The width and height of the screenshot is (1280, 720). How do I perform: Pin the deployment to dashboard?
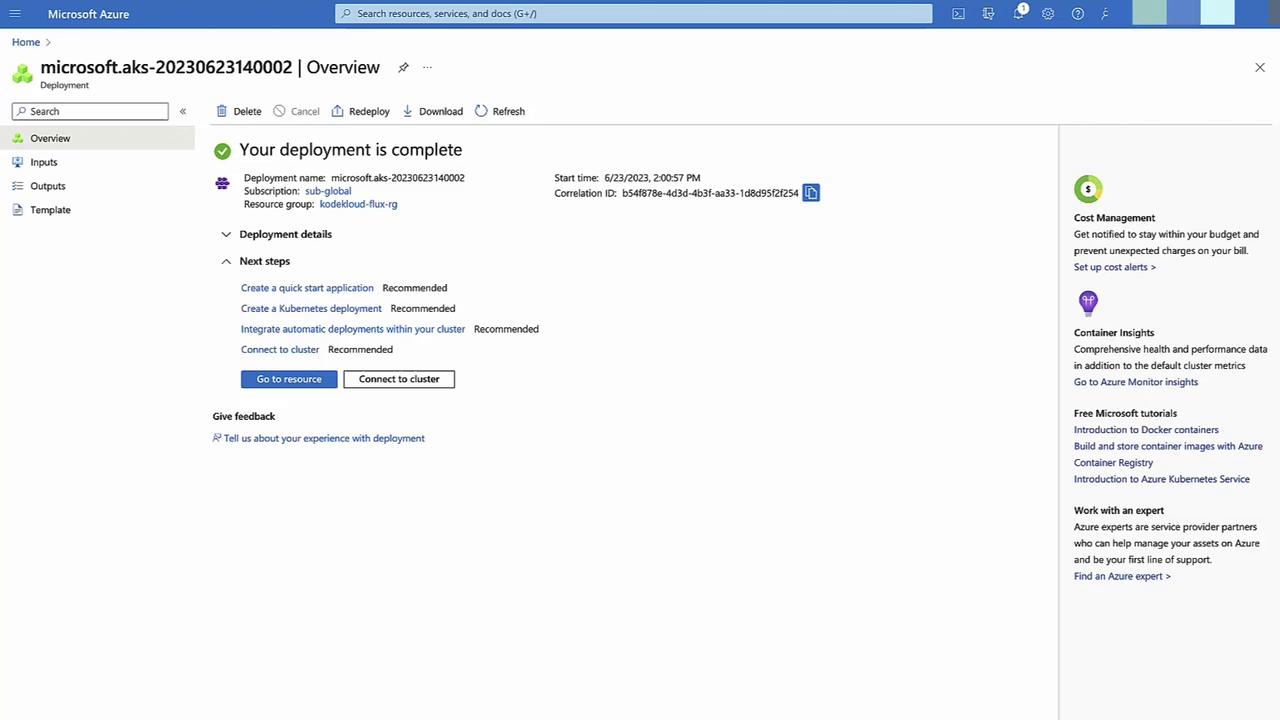coord(403,67)
